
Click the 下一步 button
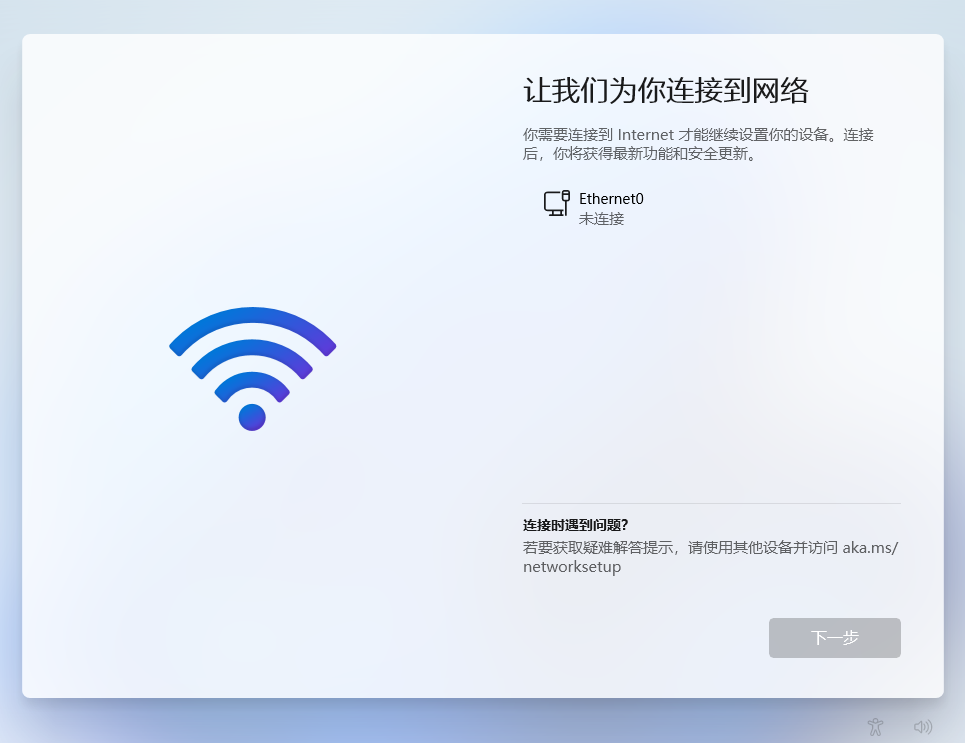[x=835, y=638]
